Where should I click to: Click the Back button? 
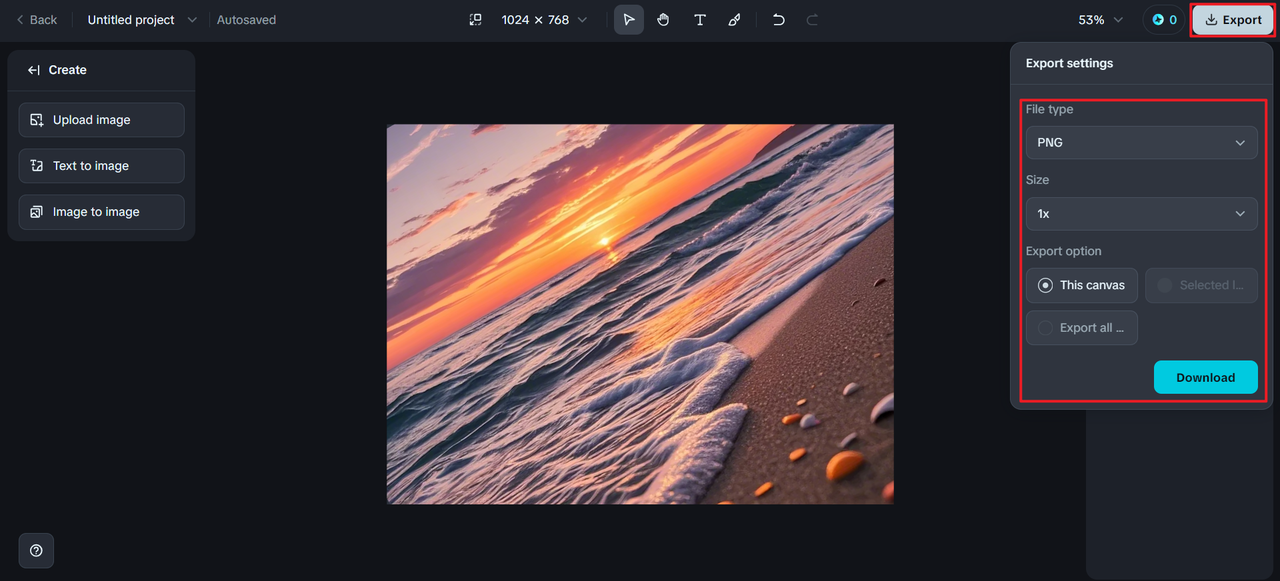(x=36, y=20)
